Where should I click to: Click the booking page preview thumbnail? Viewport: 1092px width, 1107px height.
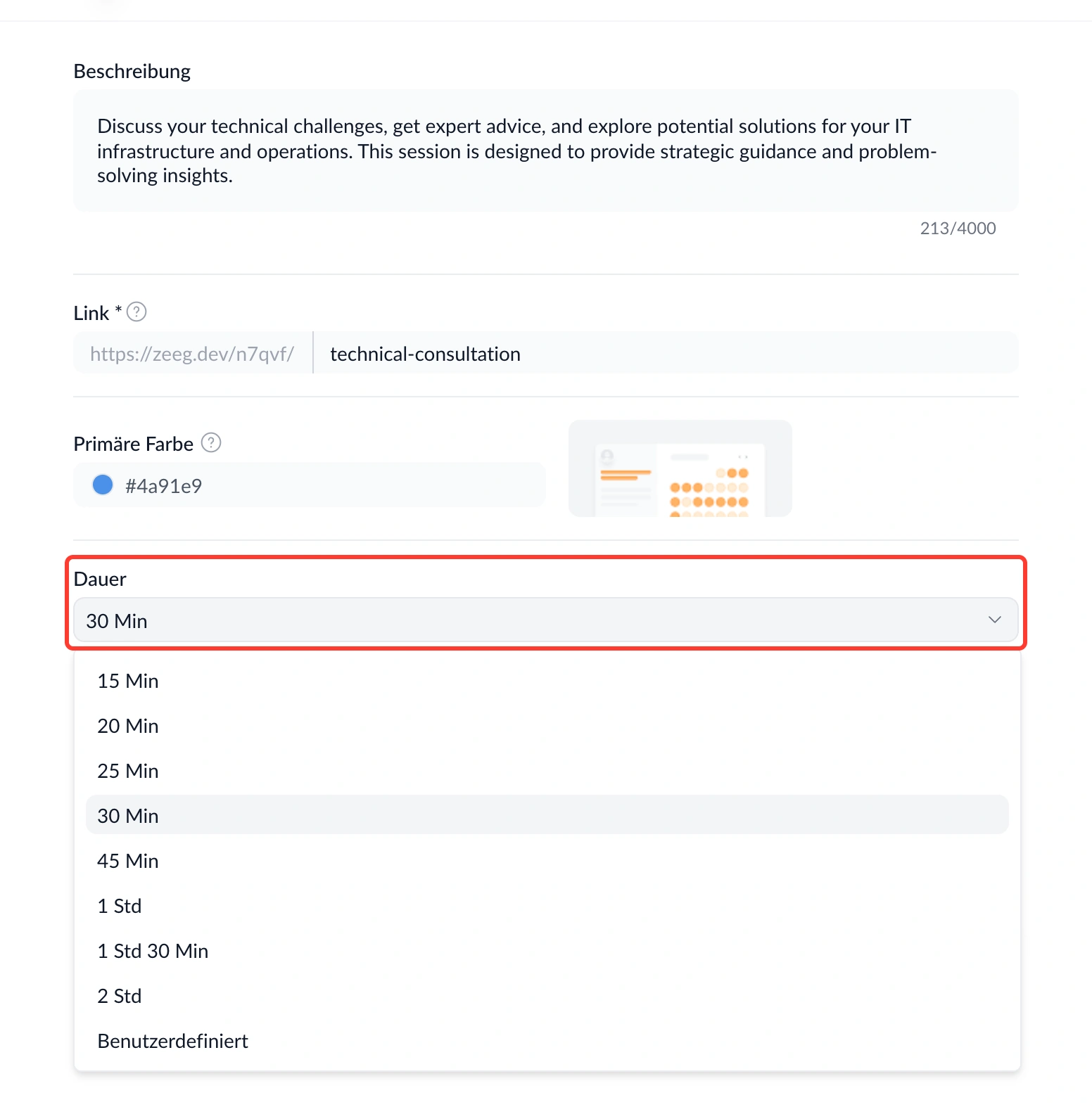pyautogui.click(x=680, y=468)
